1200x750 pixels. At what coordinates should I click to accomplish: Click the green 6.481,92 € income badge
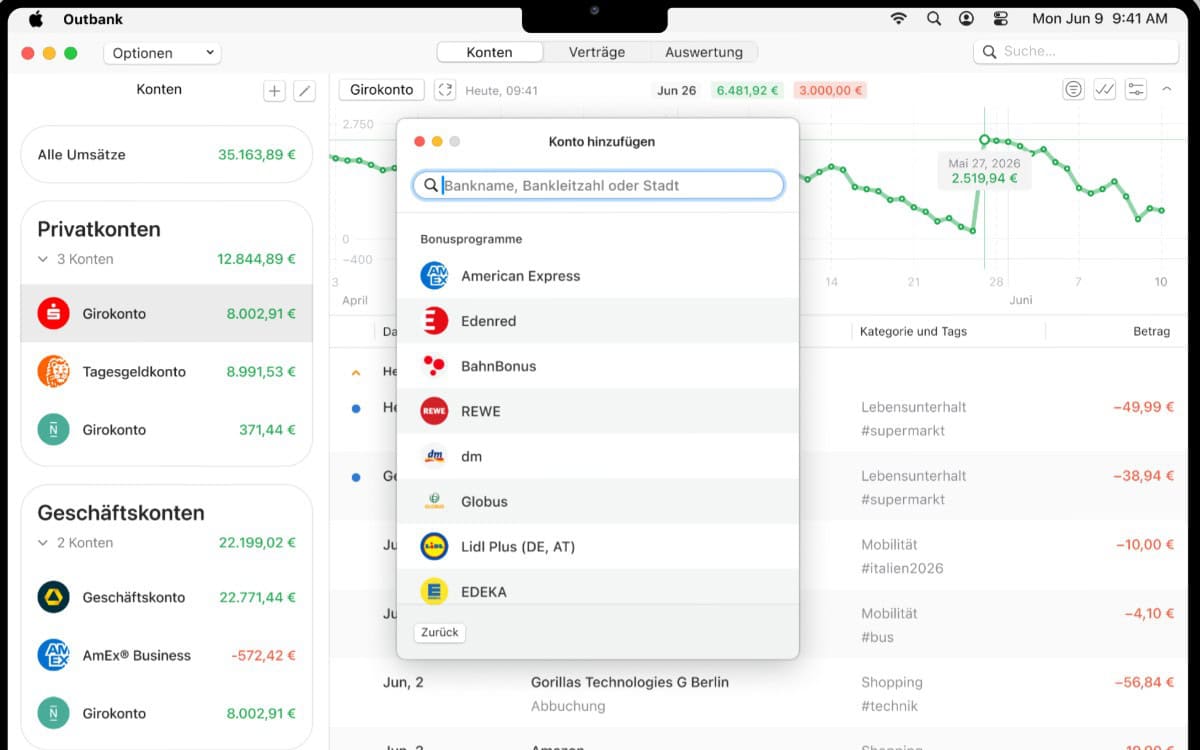[x=746, y=90]
